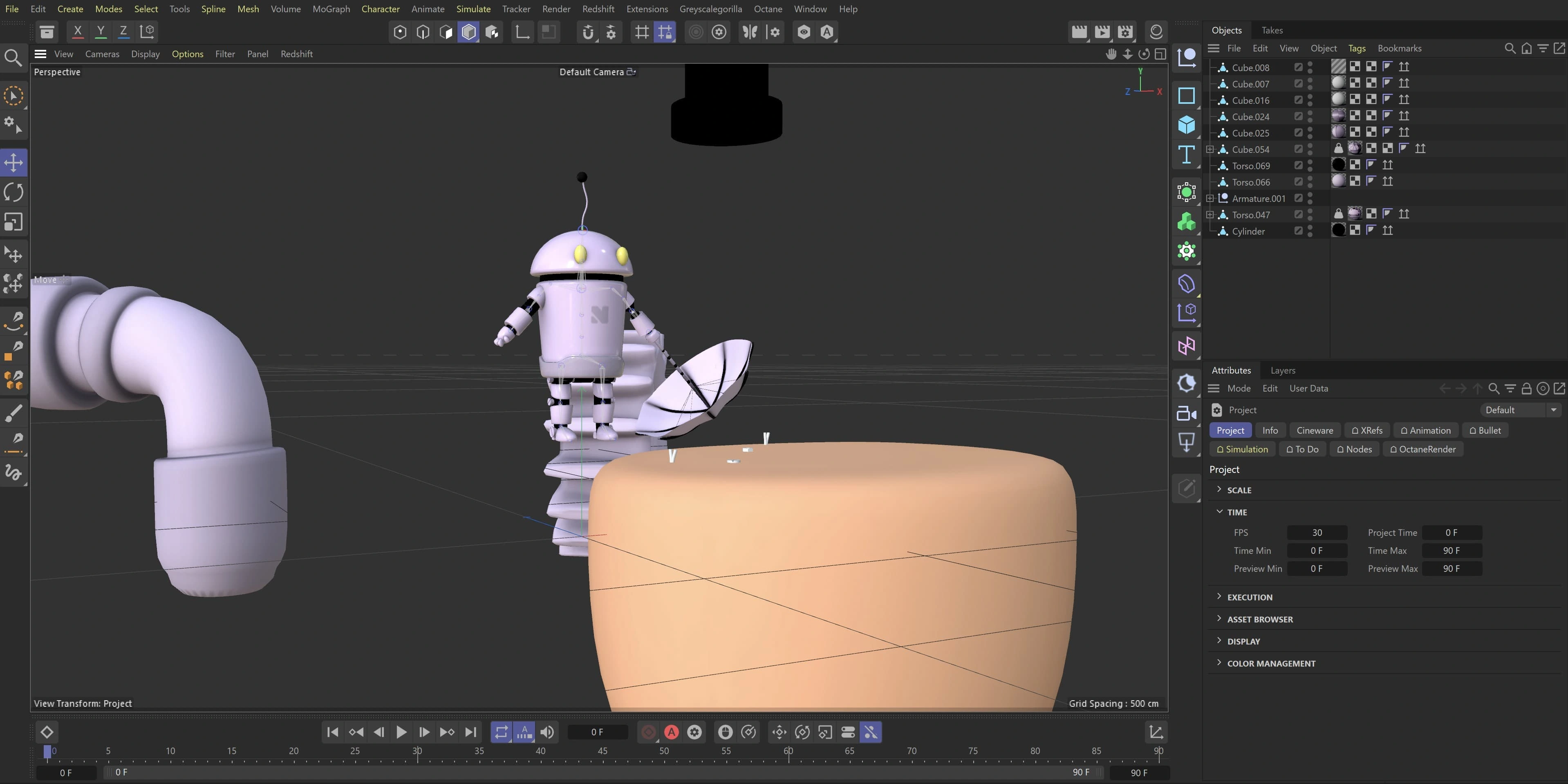Toggle the Y axis lock

point(101,31)
